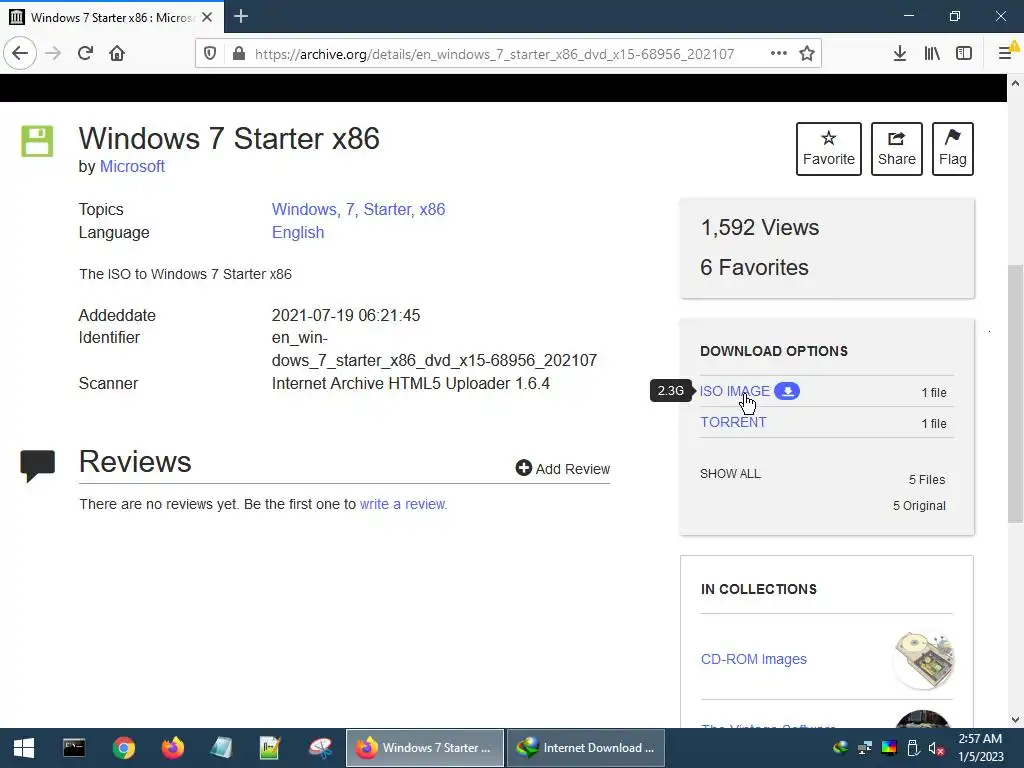The image size is (1024, 768).
Task: Open the Library bookmarks icon
Action: pyautogui.click(x=932, y=54)
